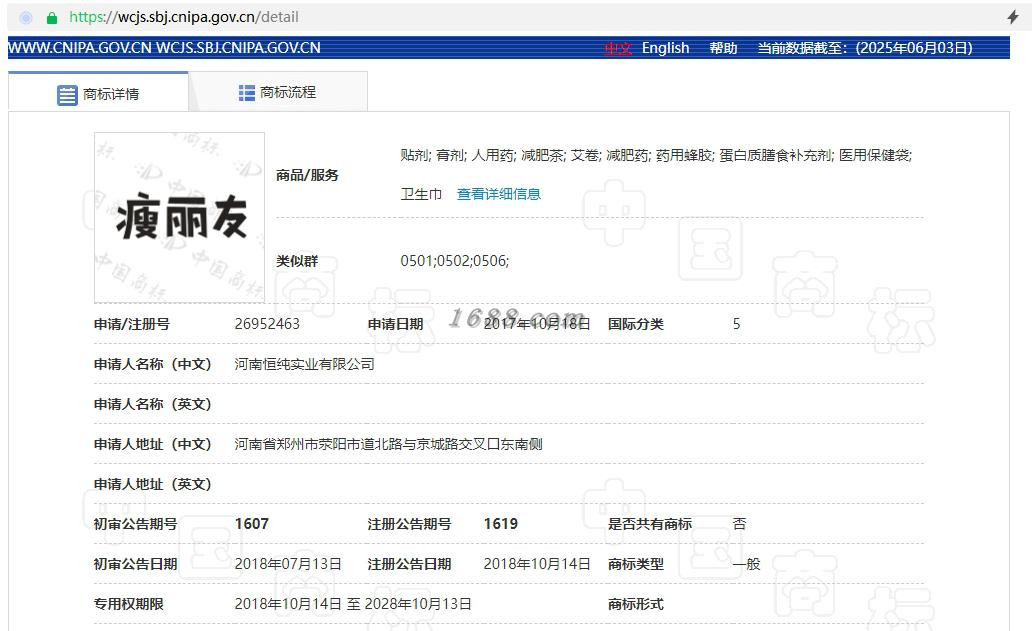The image size is (1032, 631).
Task: Click the 申请人名称（英文） label
Action: pos(153,404)
